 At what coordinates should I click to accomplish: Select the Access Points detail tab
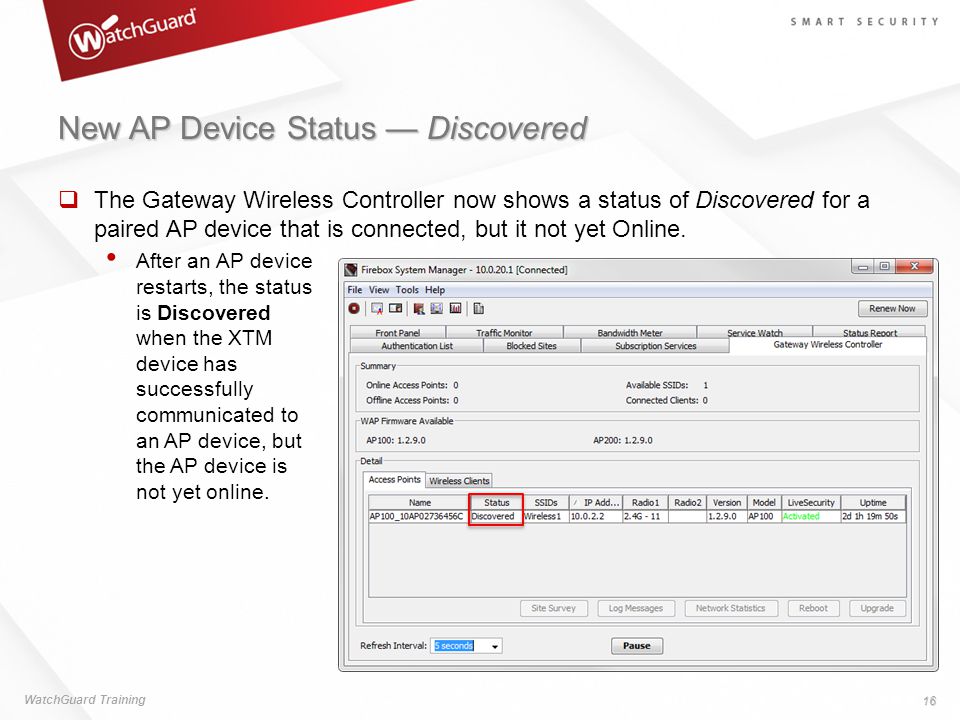pyautogui.click(x=394, y=479)
